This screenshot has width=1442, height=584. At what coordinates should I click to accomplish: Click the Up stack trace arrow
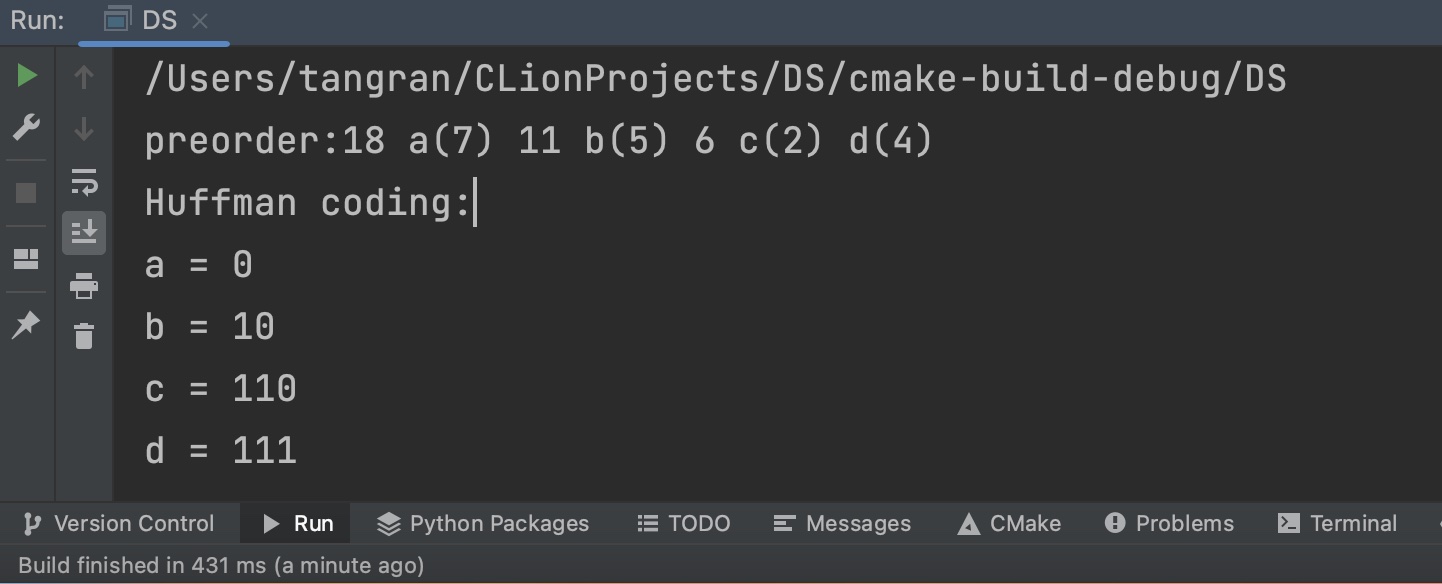(x=84, y=76)
